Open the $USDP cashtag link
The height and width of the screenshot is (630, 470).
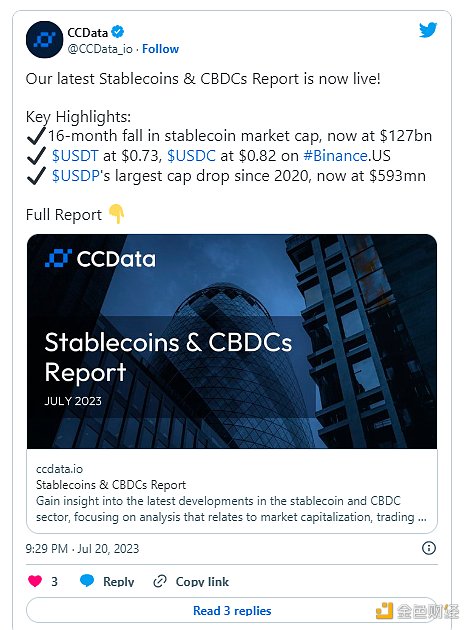click(76, 176)
